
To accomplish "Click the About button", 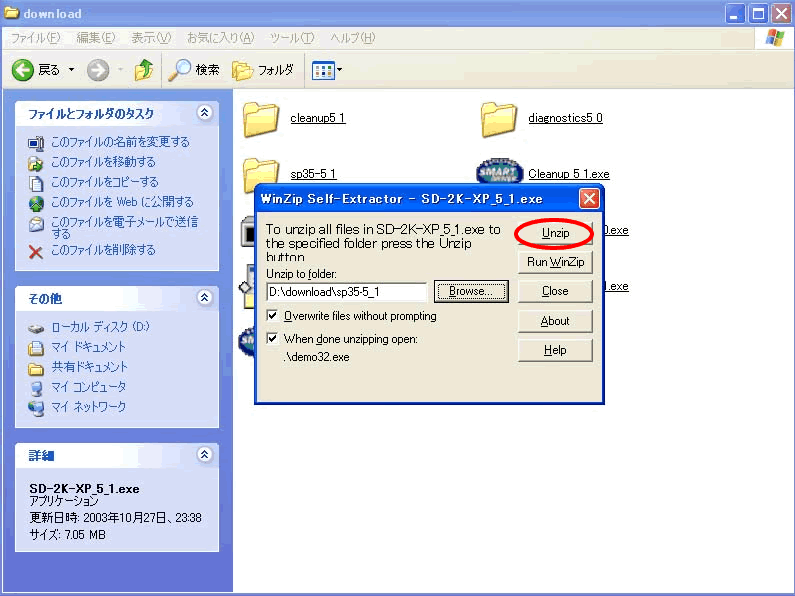I will pyautogui.click(x=555, y=321).
